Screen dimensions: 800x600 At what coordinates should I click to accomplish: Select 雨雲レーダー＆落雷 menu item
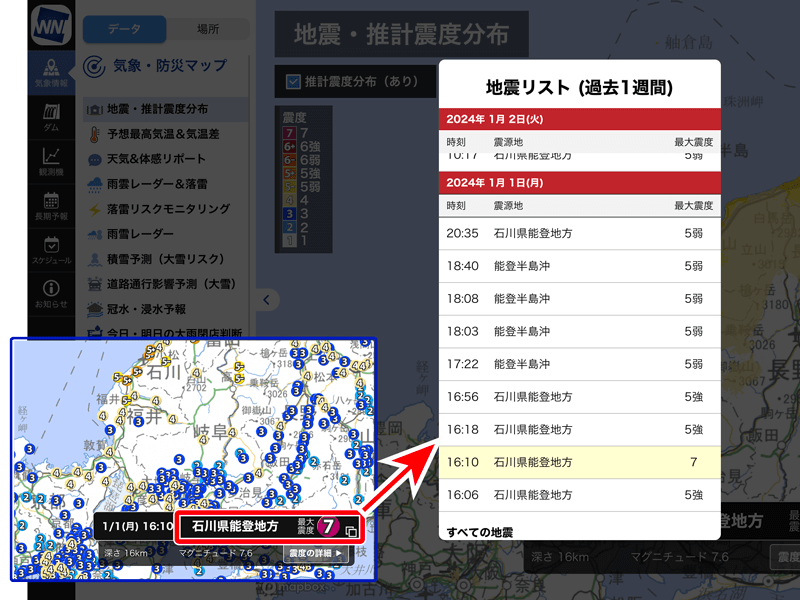point(156,184)
